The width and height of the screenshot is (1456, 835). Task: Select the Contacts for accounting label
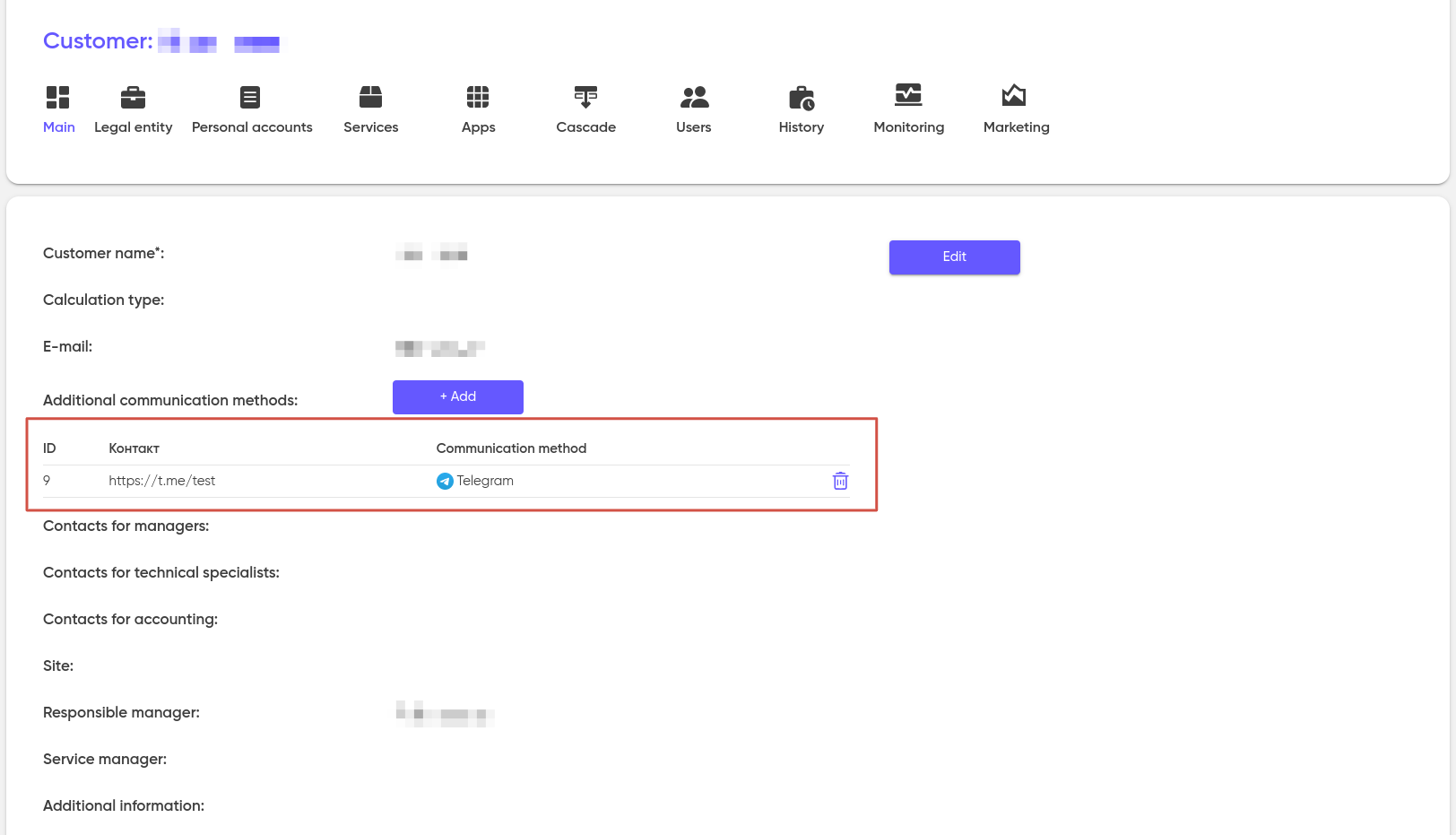click(131, 620)
